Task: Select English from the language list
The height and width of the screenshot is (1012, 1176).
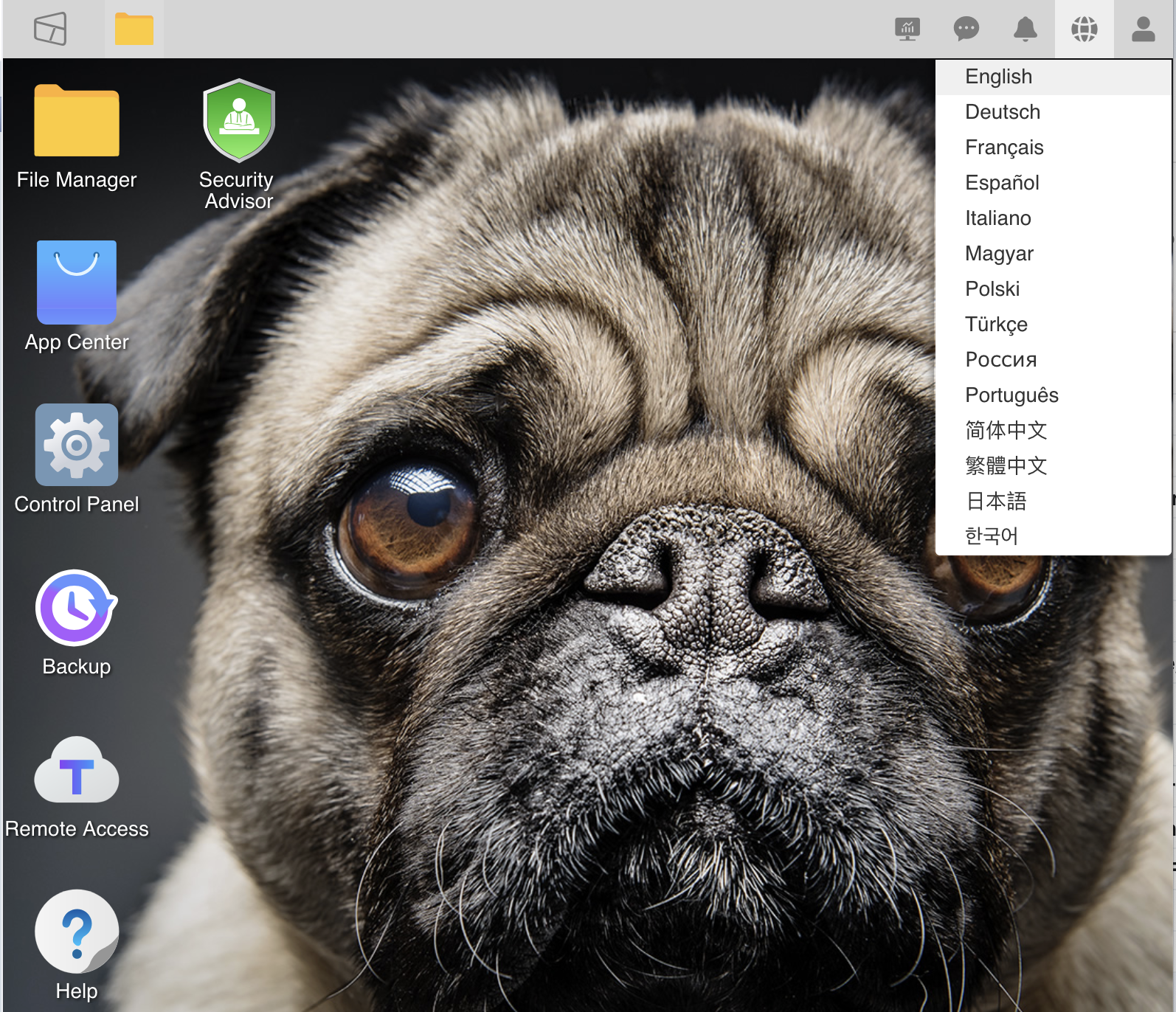Action: (998, 77)
